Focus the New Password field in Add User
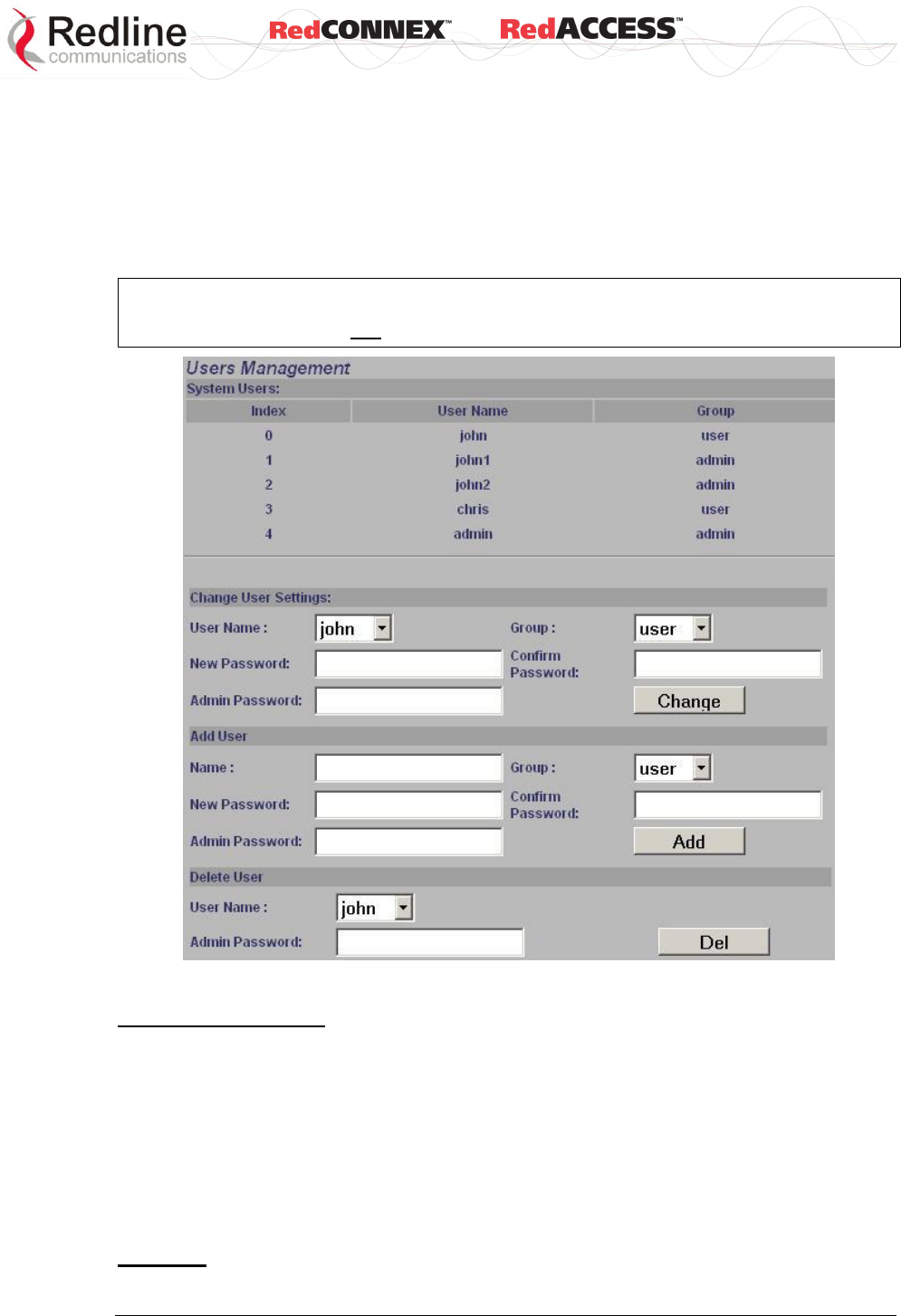Screen dimensions: 901x1316 point(408,805)
